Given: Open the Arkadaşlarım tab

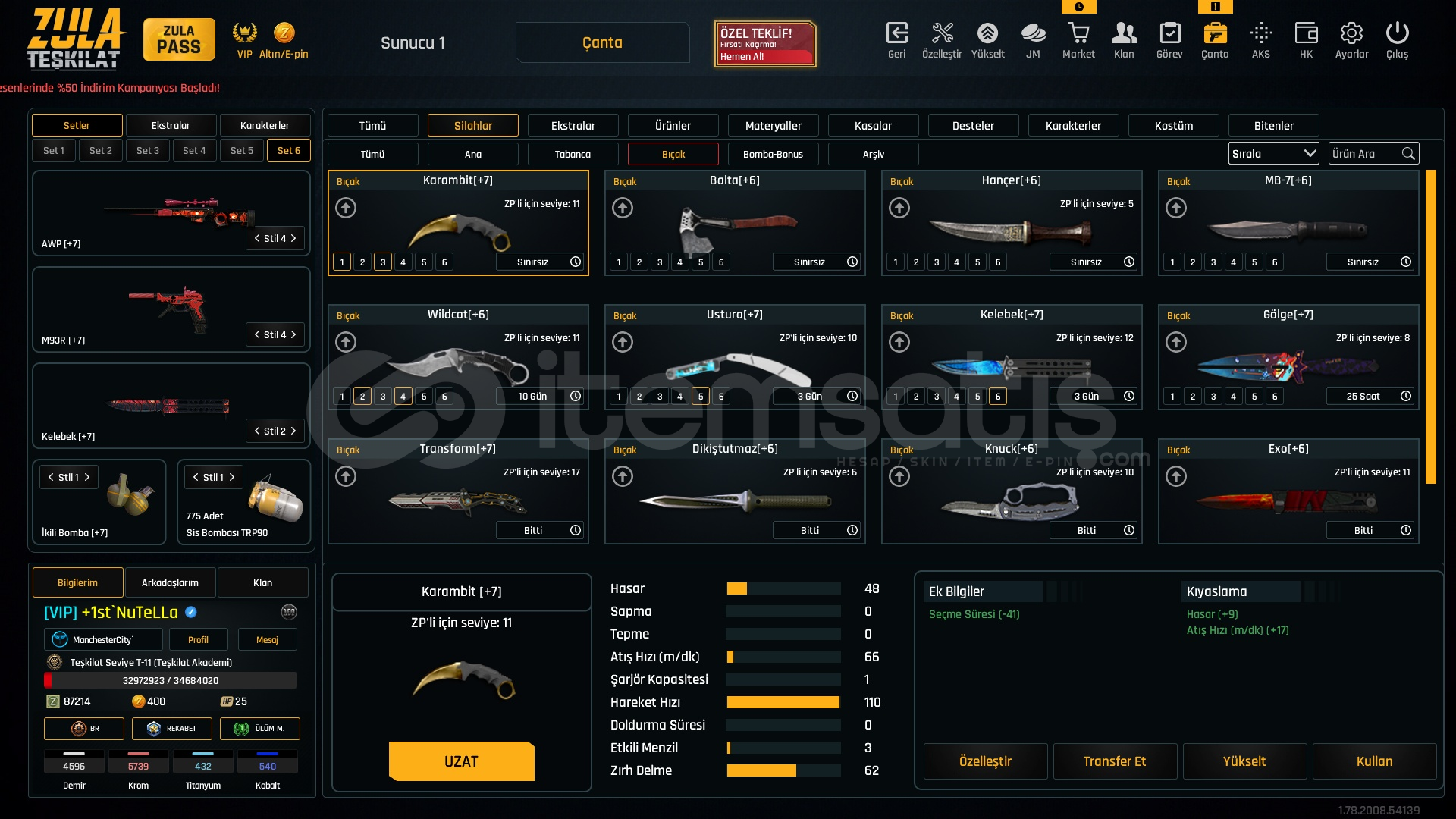Looking at the screenshot, I should click(171, 582).
